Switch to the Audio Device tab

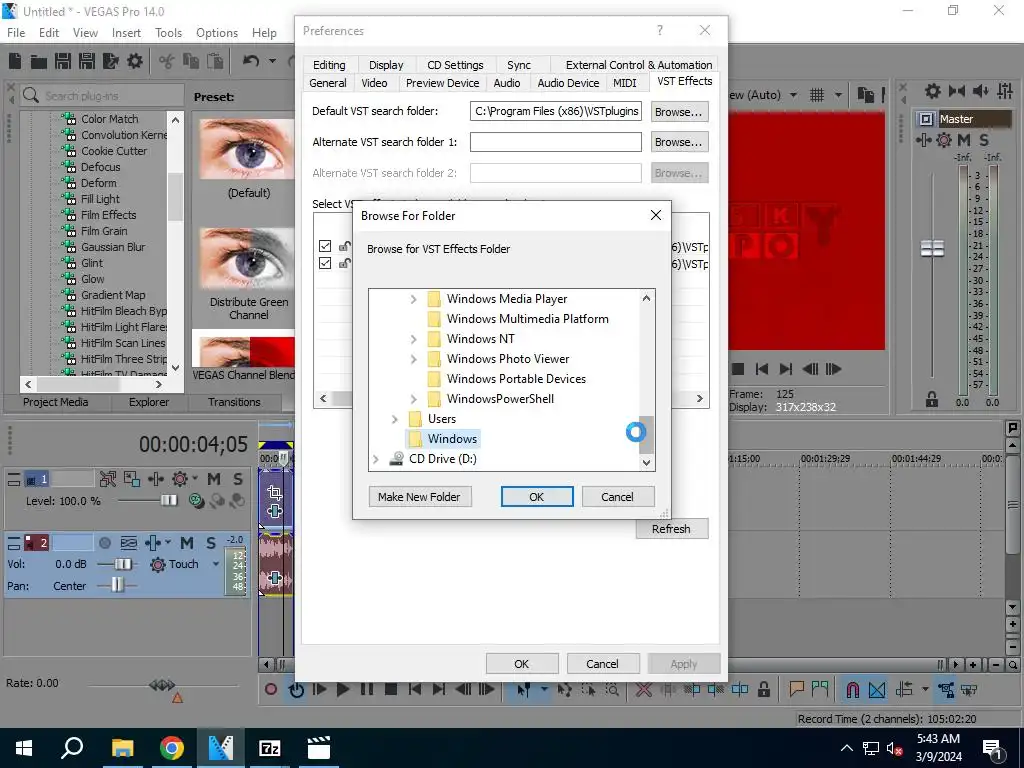(x=568, y=83)
